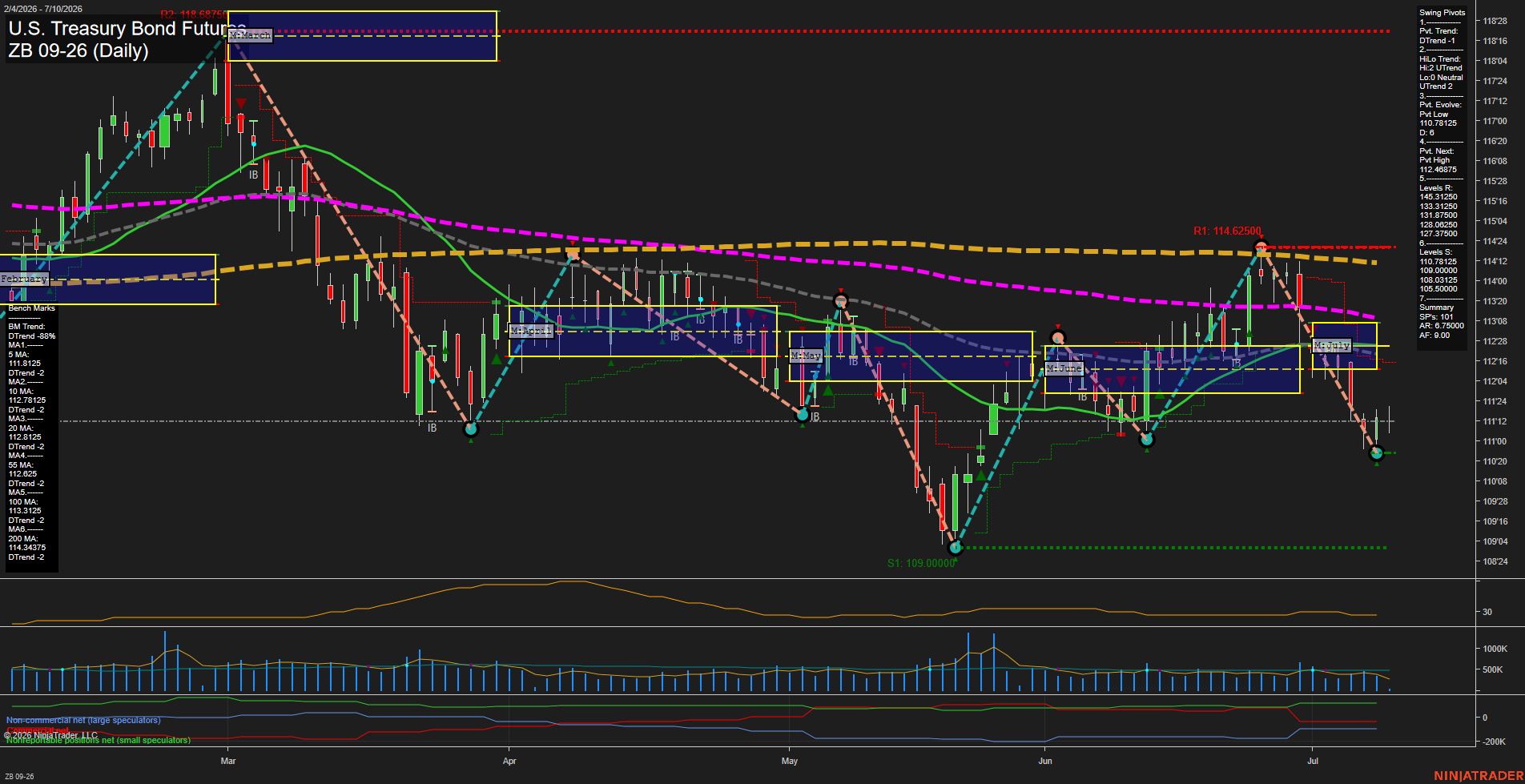Click the 118'28 price axis label
The height and width of the screenshot is (784, 1525).
pos(1495,22)
